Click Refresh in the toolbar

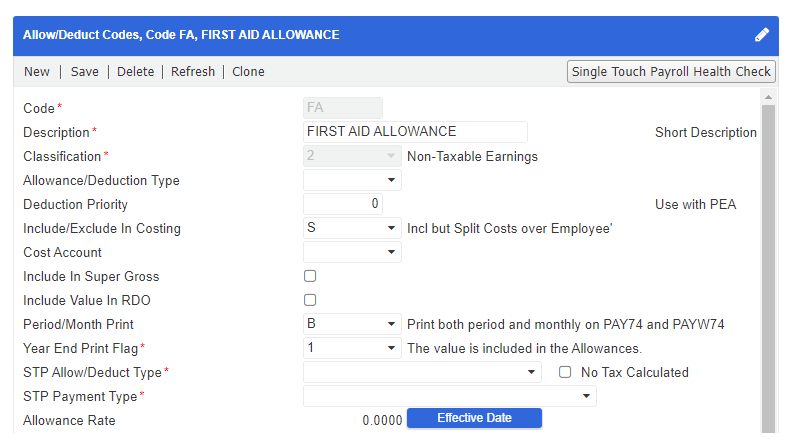[x=193, y=72]
